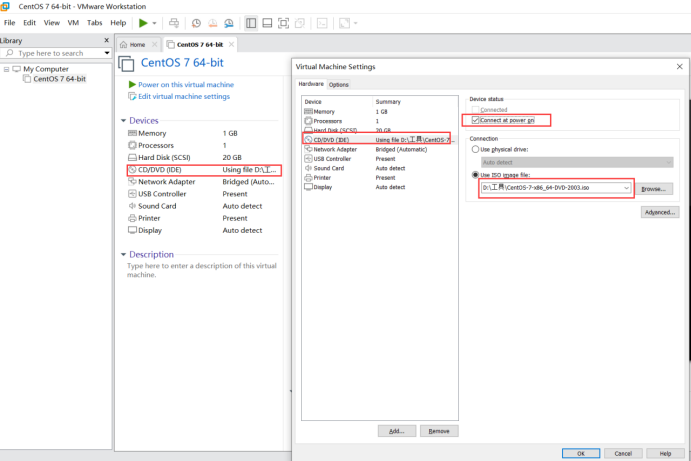Screen dimensions: 691x461
Task: Select the Use physical drive radio button
Action: click(x=476, y=149)
